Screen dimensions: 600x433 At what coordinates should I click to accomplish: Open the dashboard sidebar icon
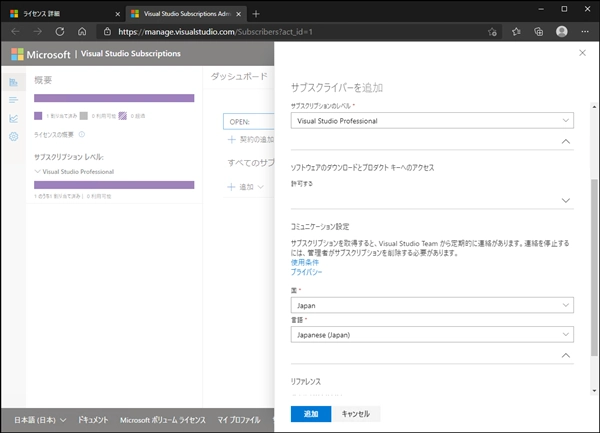click(x=13, y=82)
